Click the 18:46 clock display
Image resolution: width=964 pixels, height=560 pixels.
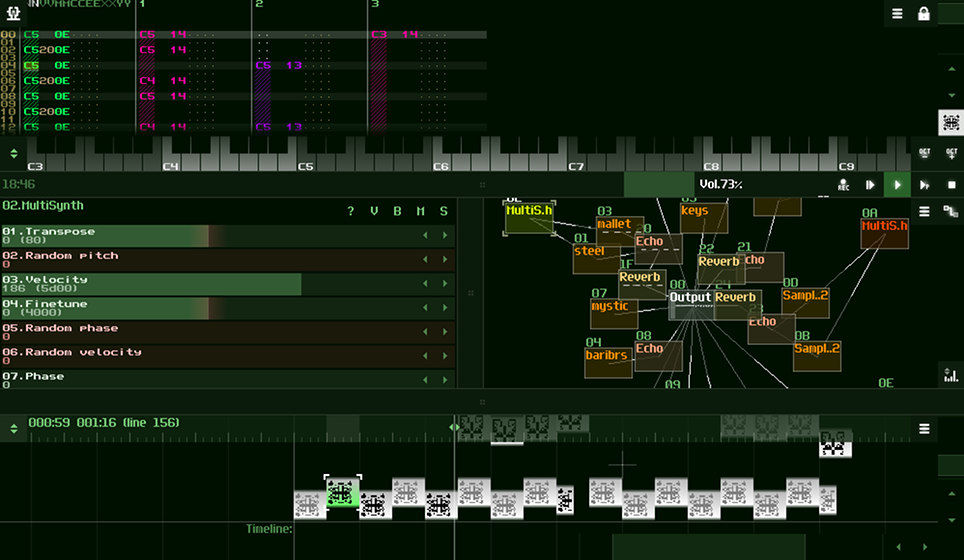(x=18, y=184)
